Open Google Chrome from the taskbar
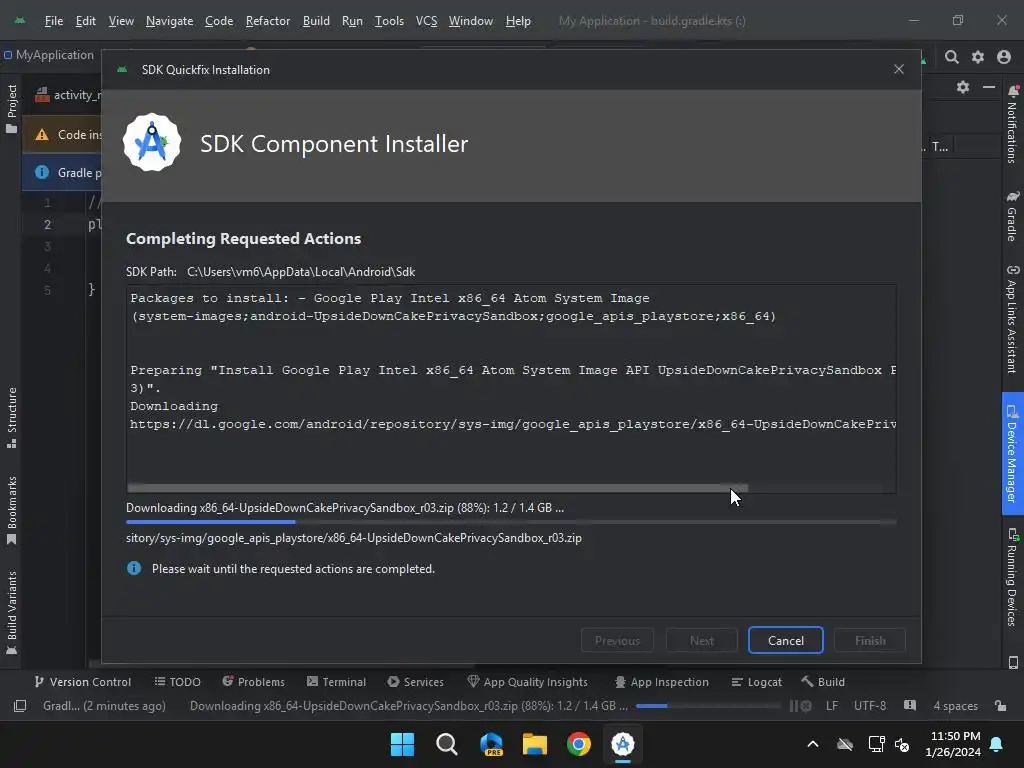Screen dimensions: 1024x768 tap(579, 744)
